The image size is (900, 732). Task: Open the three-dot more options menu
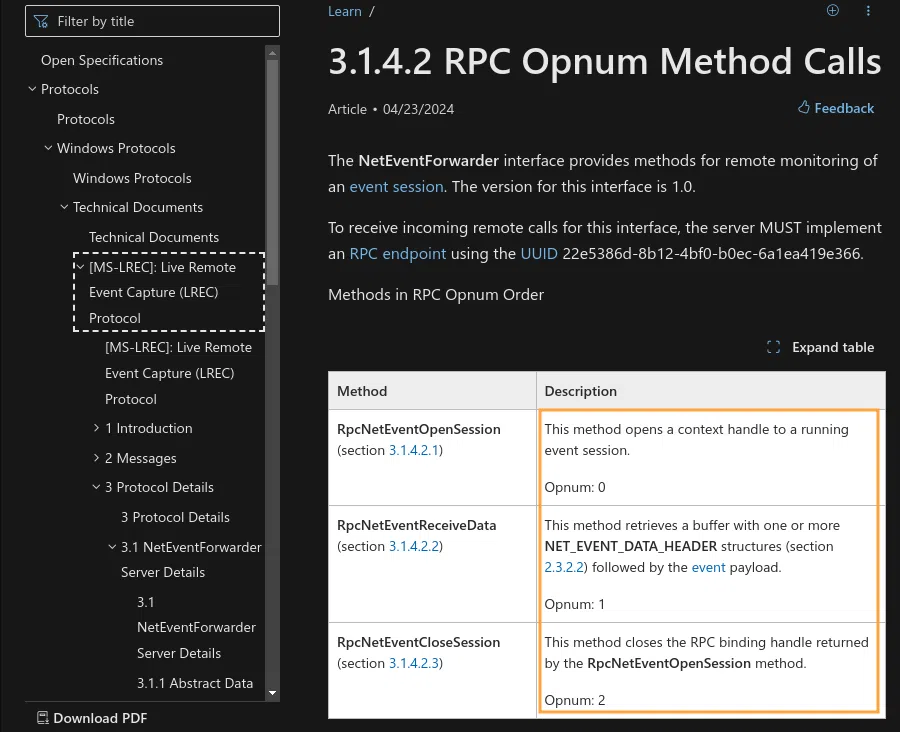click(x=868, y=11)
